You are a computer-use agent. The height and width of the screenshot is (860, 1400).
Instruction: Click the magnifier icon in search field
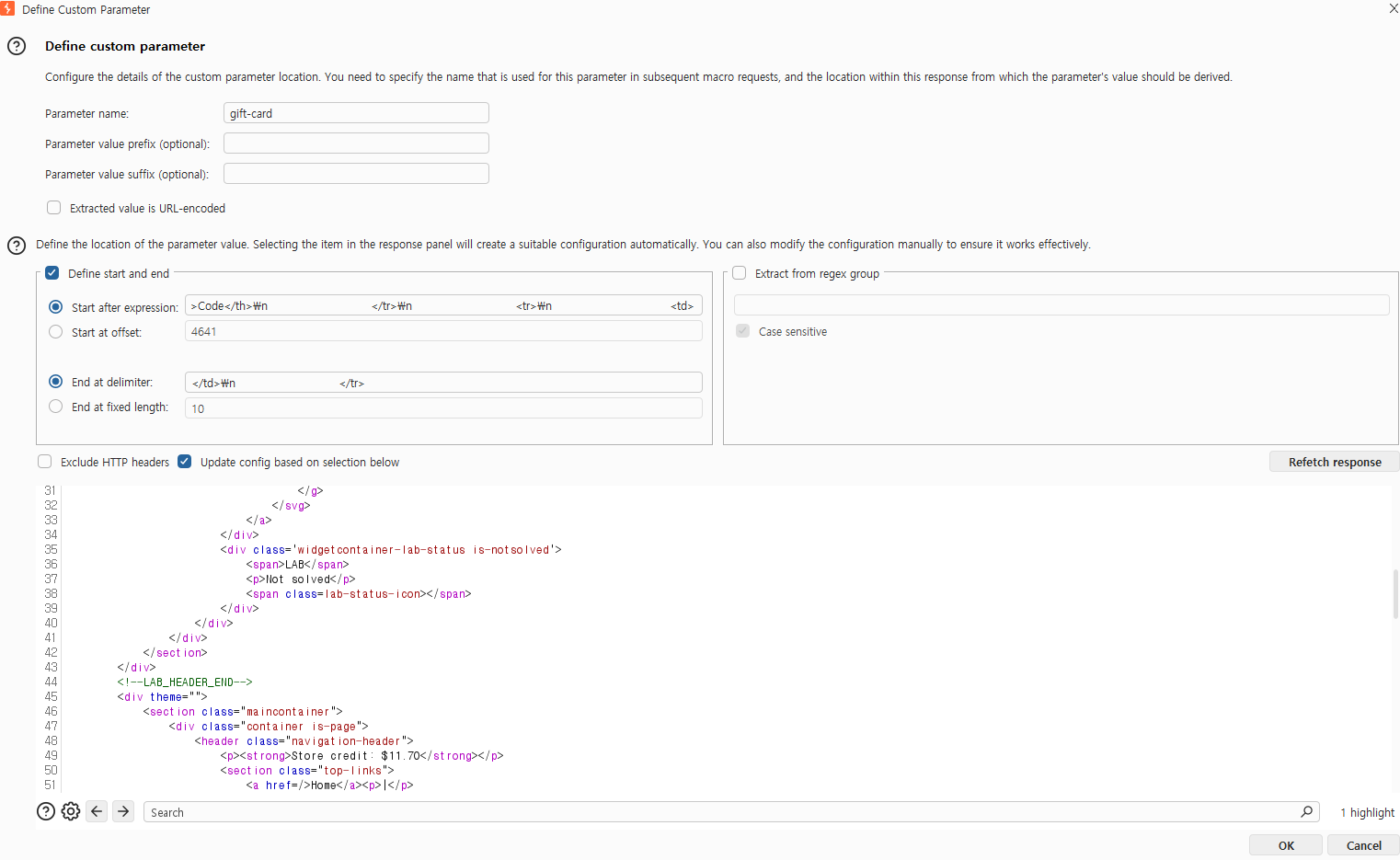[1306, 811]
